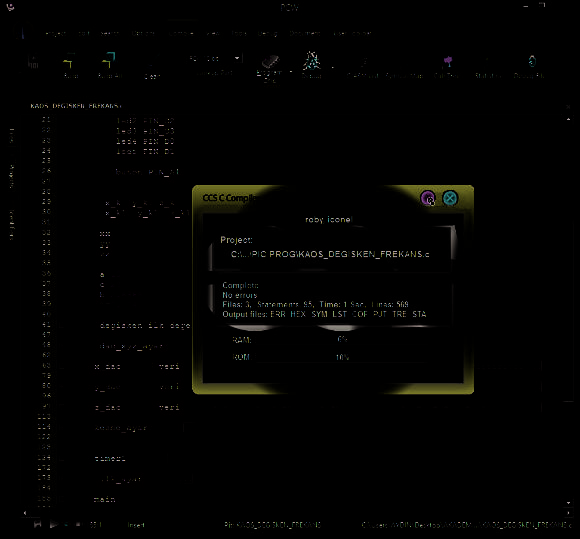Open the C/ASM List output
This screenshot has width=580, height=539.
pyautogui.click(x=362, y=67)
